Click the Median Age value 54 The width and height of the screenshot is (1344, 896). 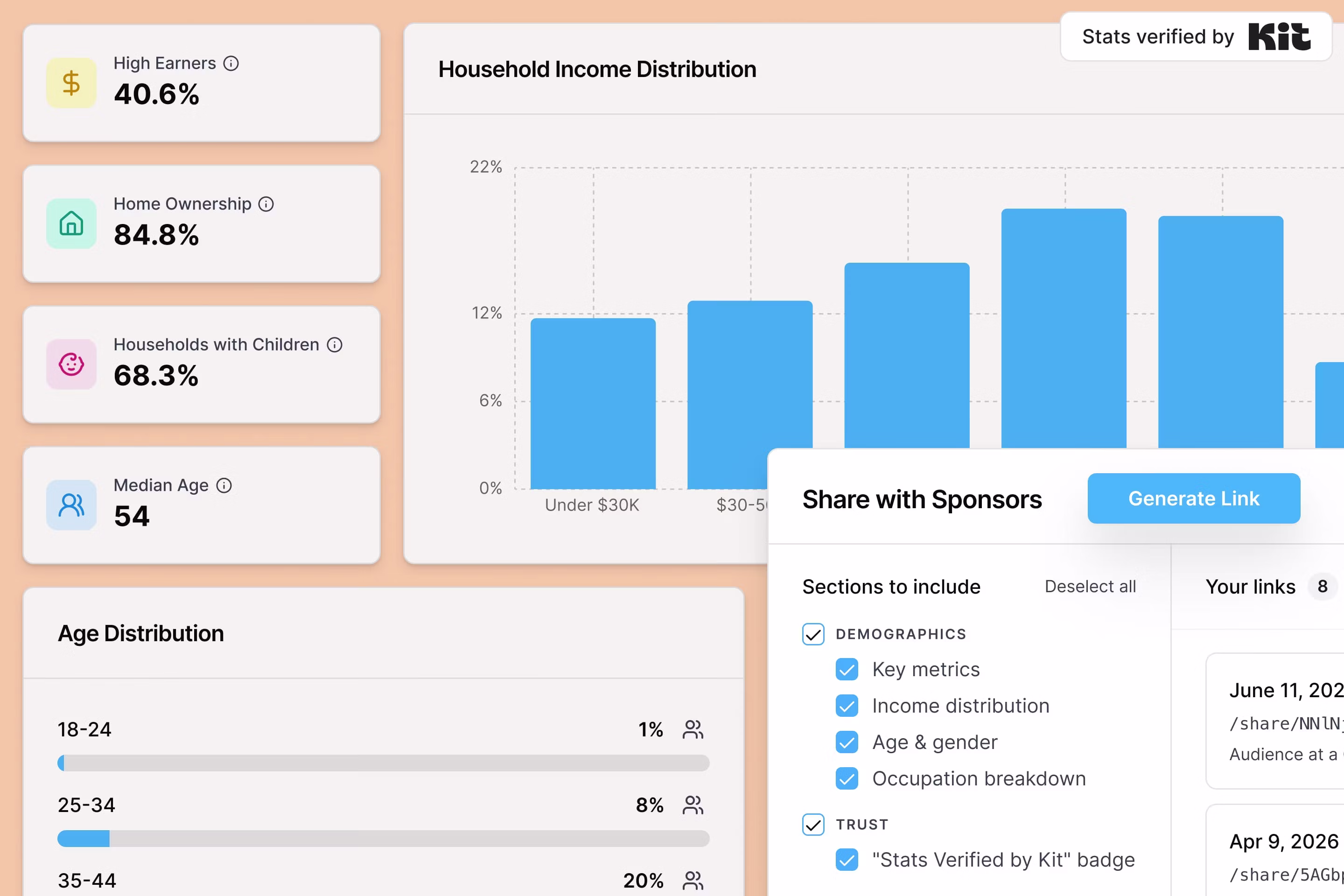click(x=132, y=516)
